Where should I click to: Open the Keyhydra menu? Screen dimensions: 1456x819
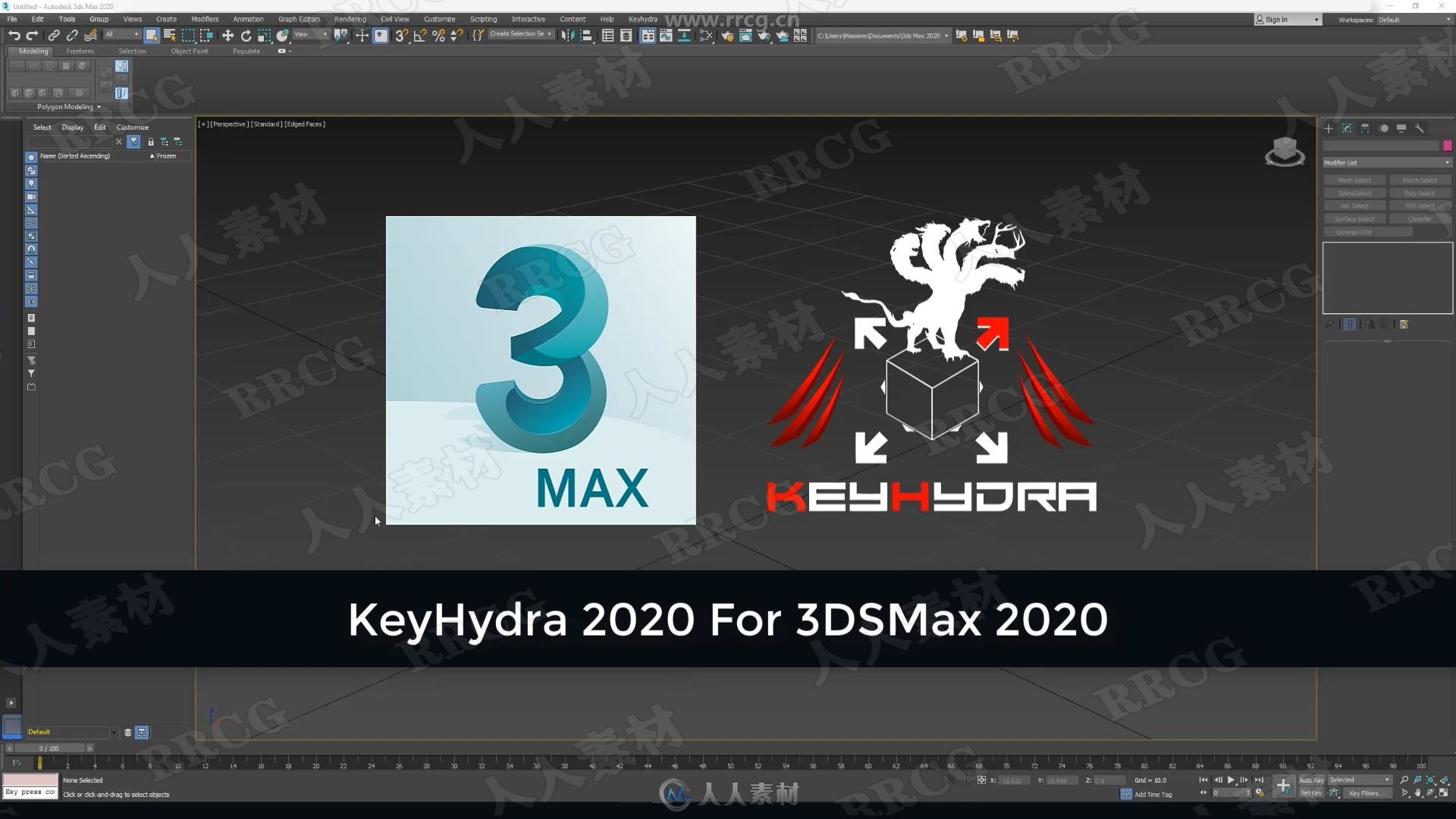[x=642, y=20]
